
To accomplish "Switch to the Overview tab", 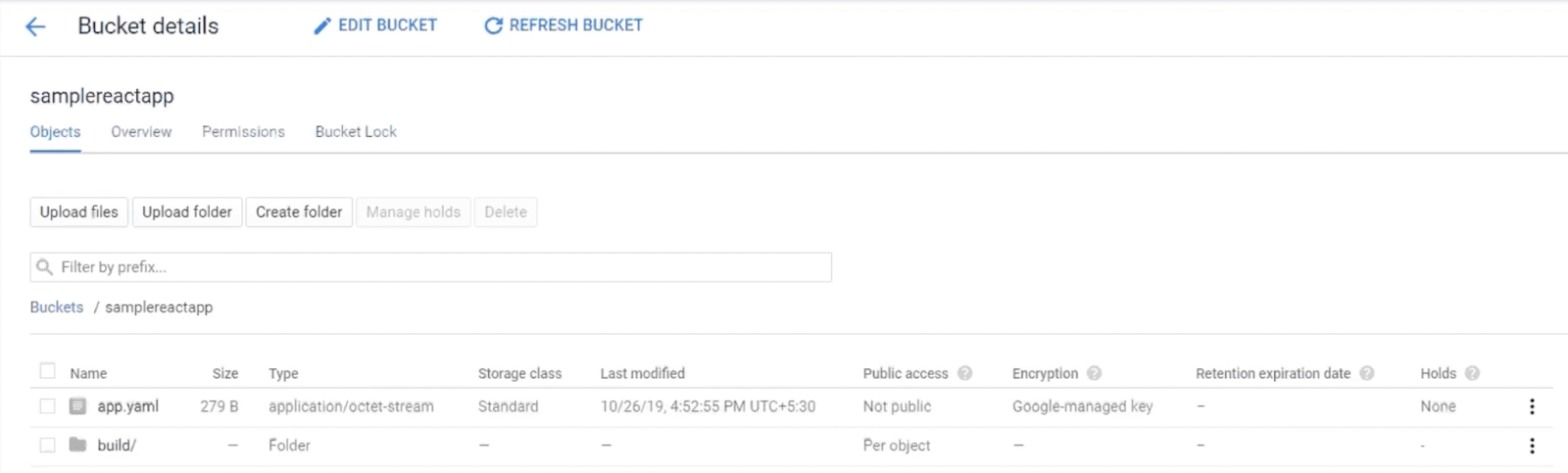I will (141, 132).
